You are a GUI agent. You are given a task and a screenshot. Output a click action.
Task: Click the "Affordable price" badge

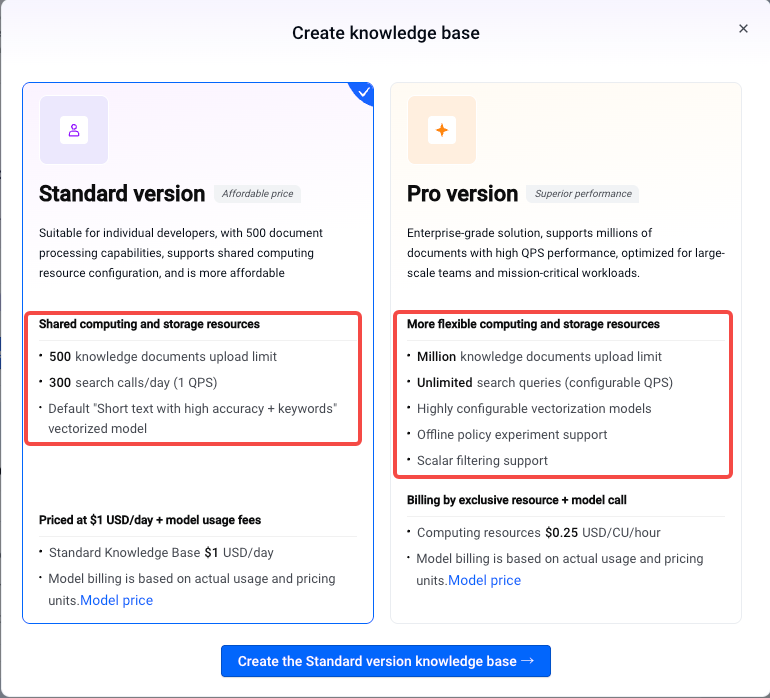click(258, 194)
